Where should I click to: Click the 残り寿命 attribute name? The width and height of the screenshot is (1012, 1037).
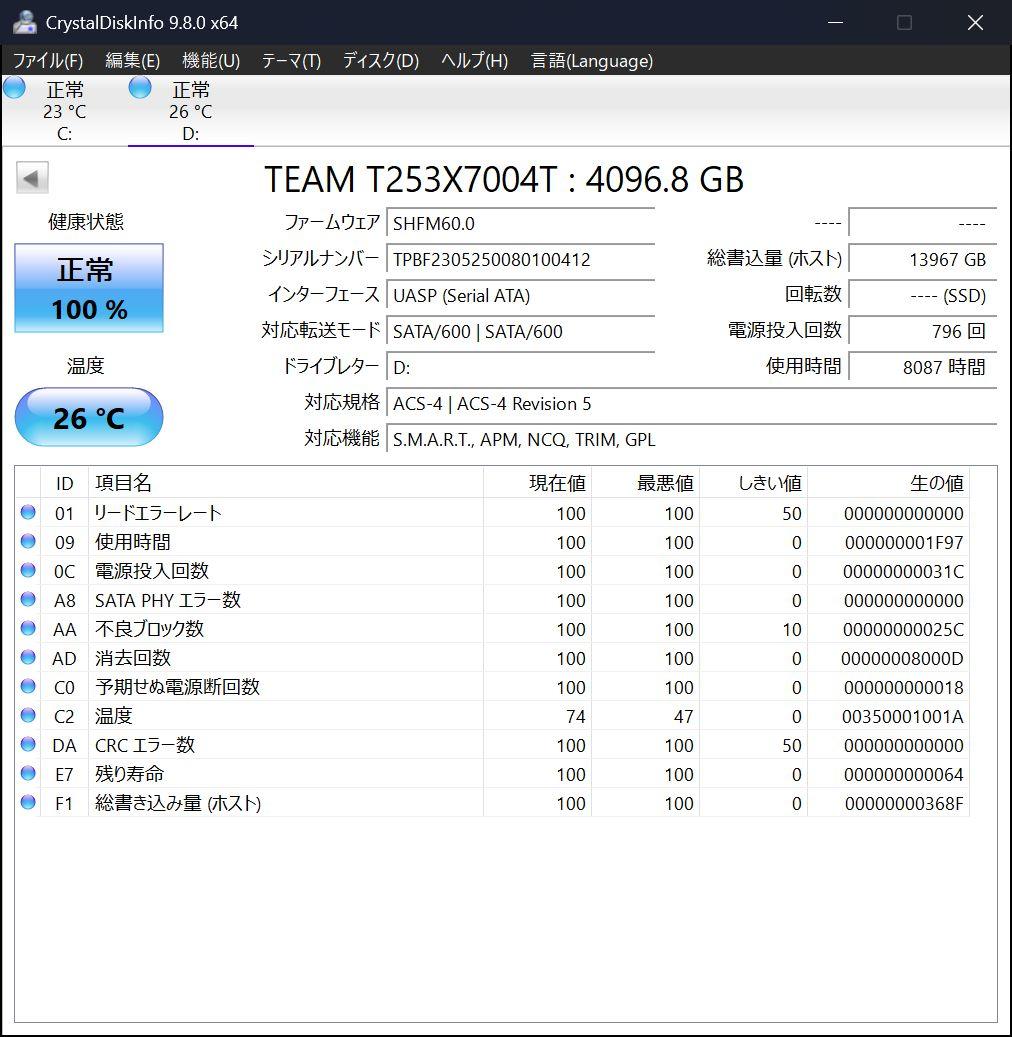(x=129, y=774)
